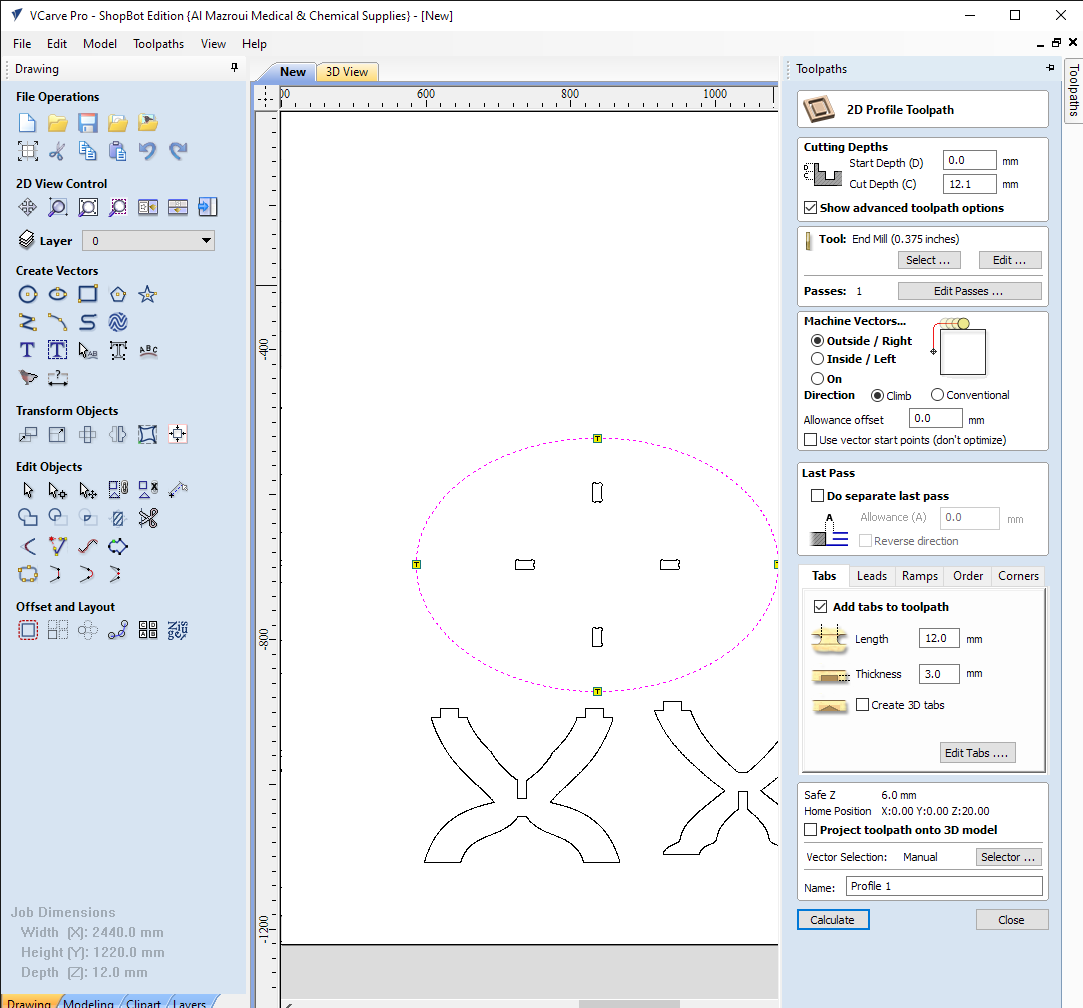Select the Move objects transform tool
This screenshot has width=1083, height=1008.
pos(28,435)
